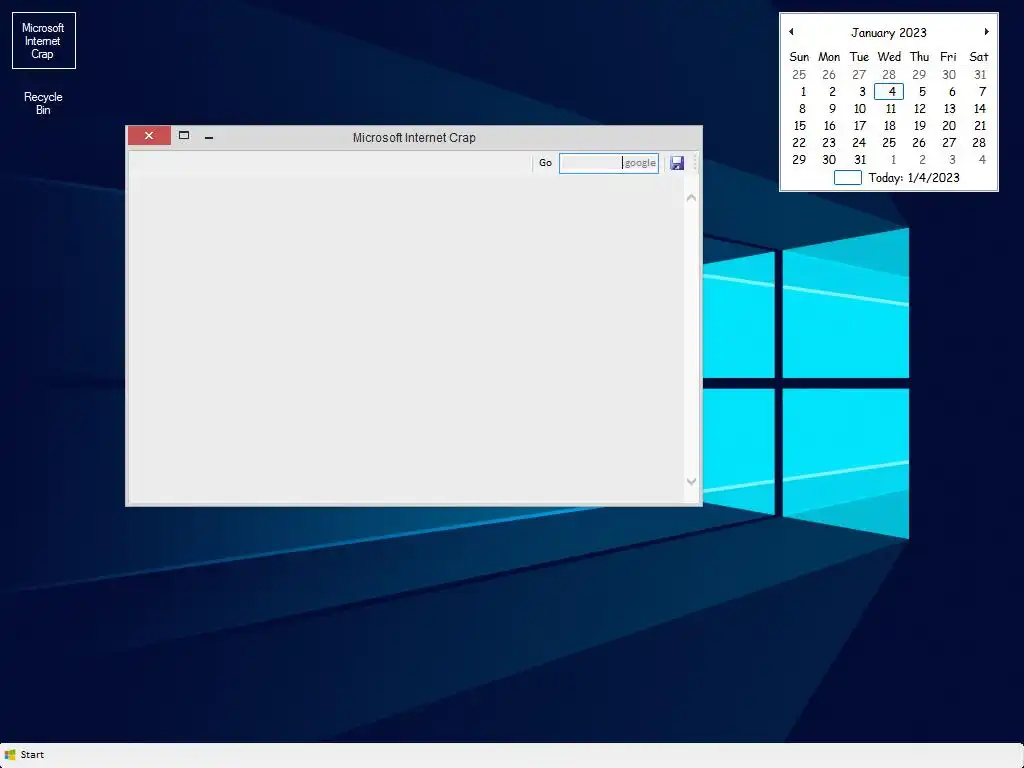Open the Microsoft Internet Crap desktop shortcut
This screenshot has height=768, width=1024.
coord(44,40)
